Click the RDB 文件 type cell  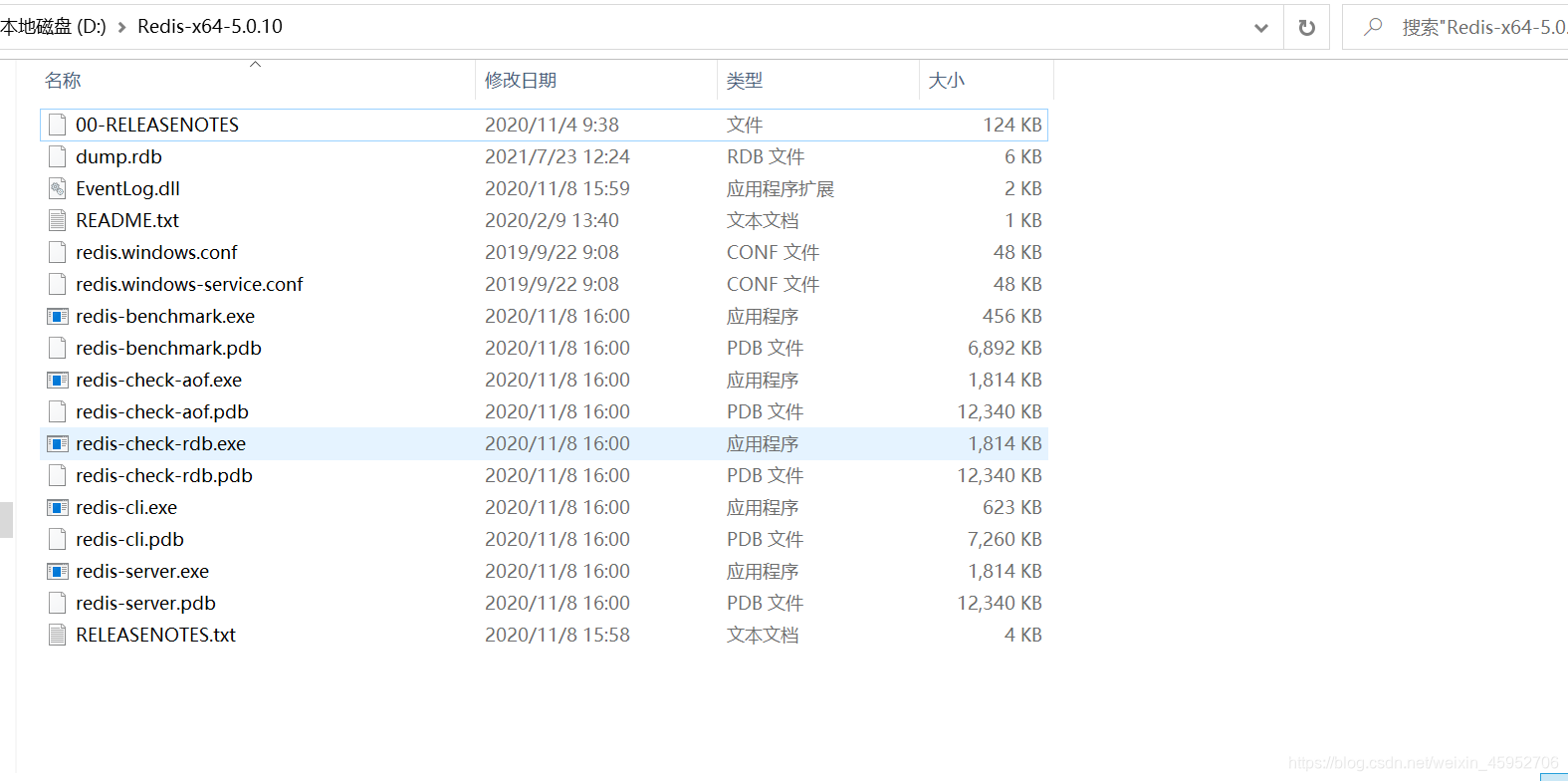coord(766,156)
